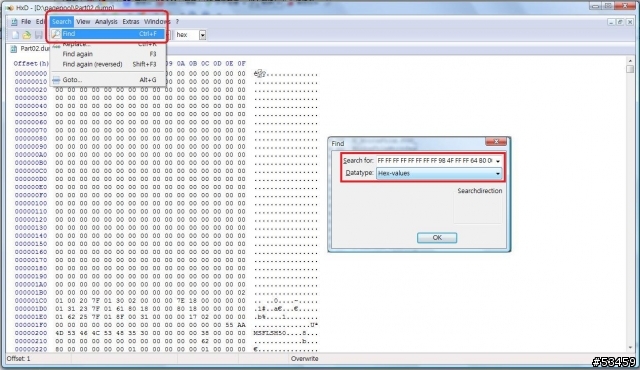Click the 55 byte in row 000001F0
Viewport: 640px width, 370px height.
[229, 325]
